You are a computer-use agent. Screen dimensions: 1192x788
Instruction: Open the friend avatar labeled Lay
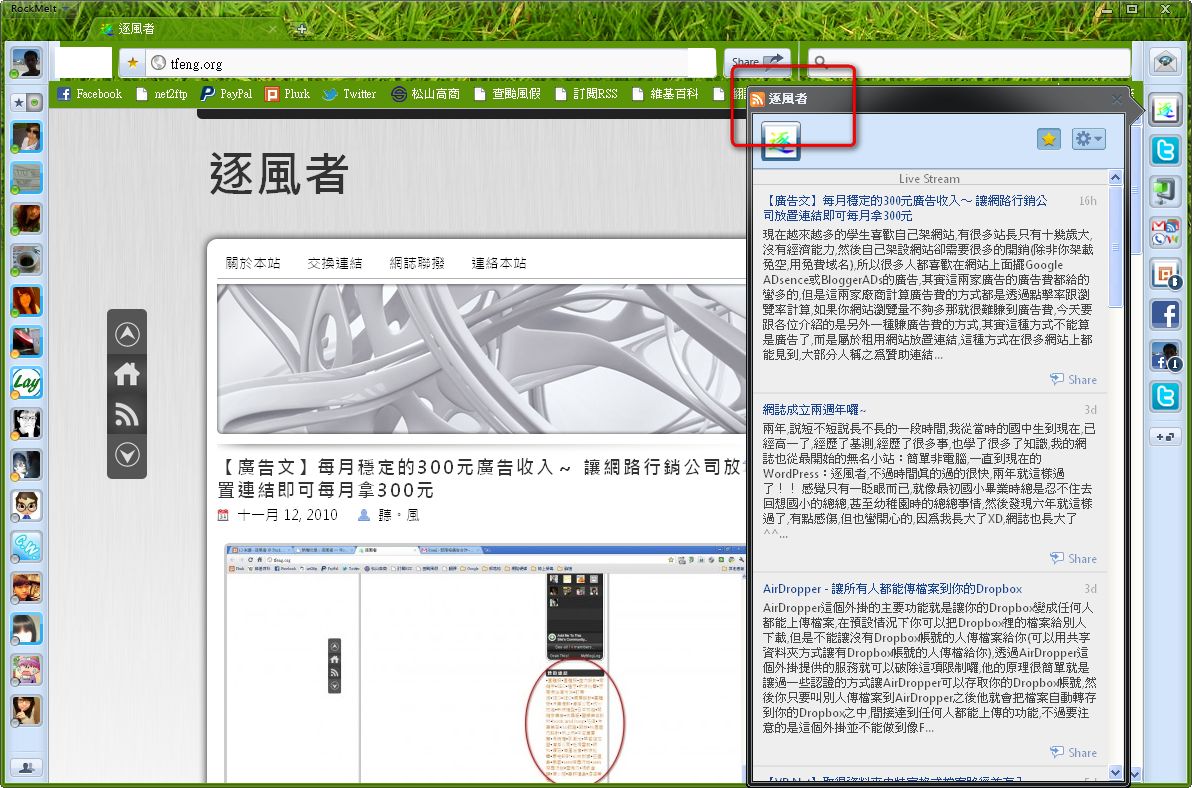[27, 382]
